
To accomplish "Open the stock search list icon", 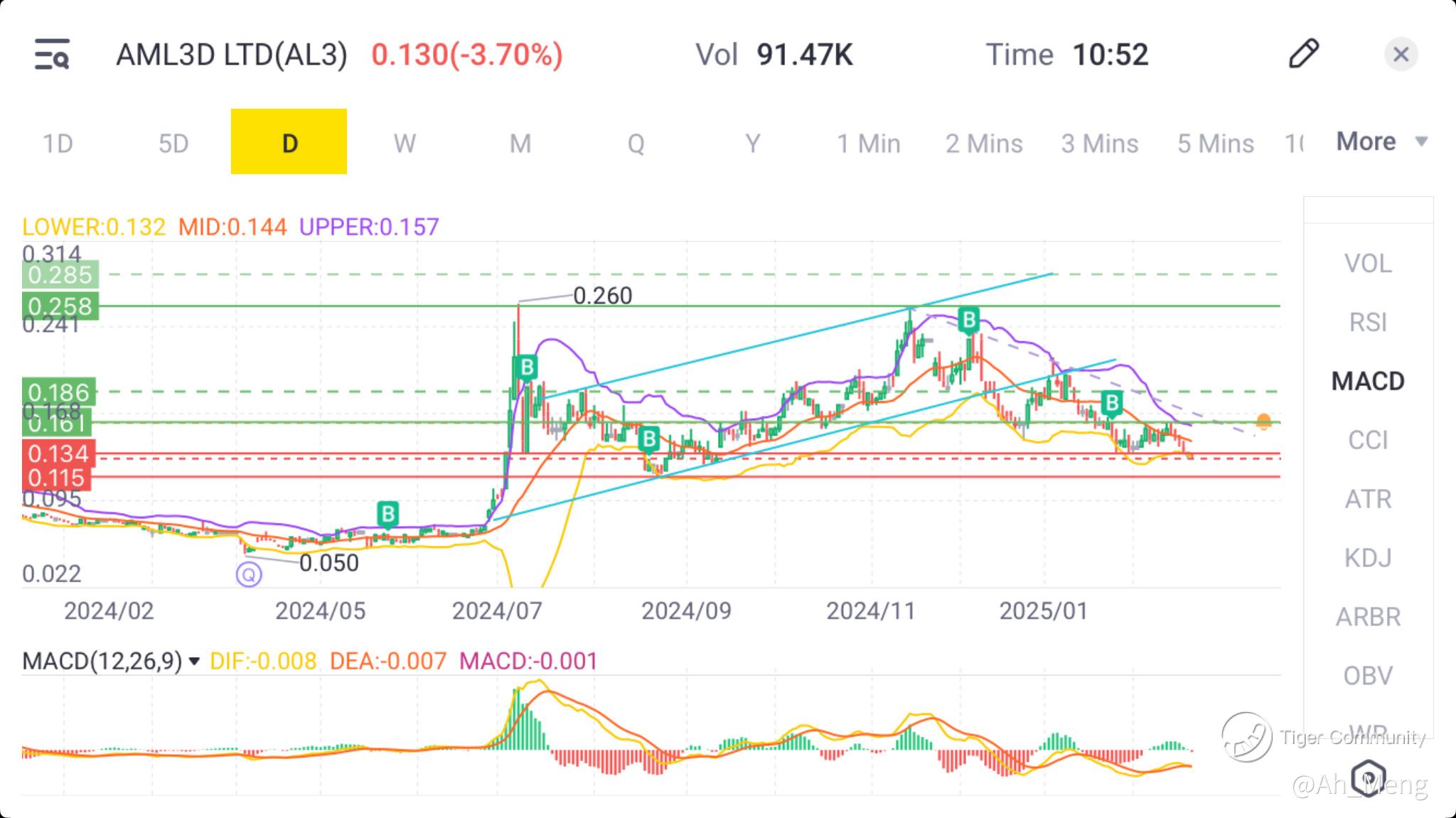I will [52, 55].
